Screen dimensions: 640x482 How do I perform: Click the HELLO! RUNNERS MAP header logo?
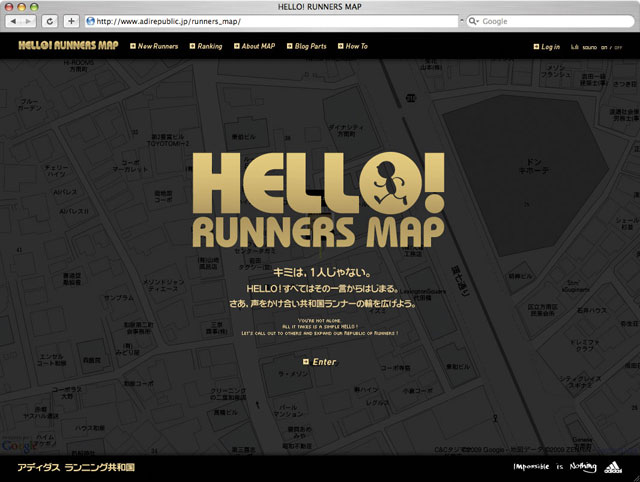(68, 45)
